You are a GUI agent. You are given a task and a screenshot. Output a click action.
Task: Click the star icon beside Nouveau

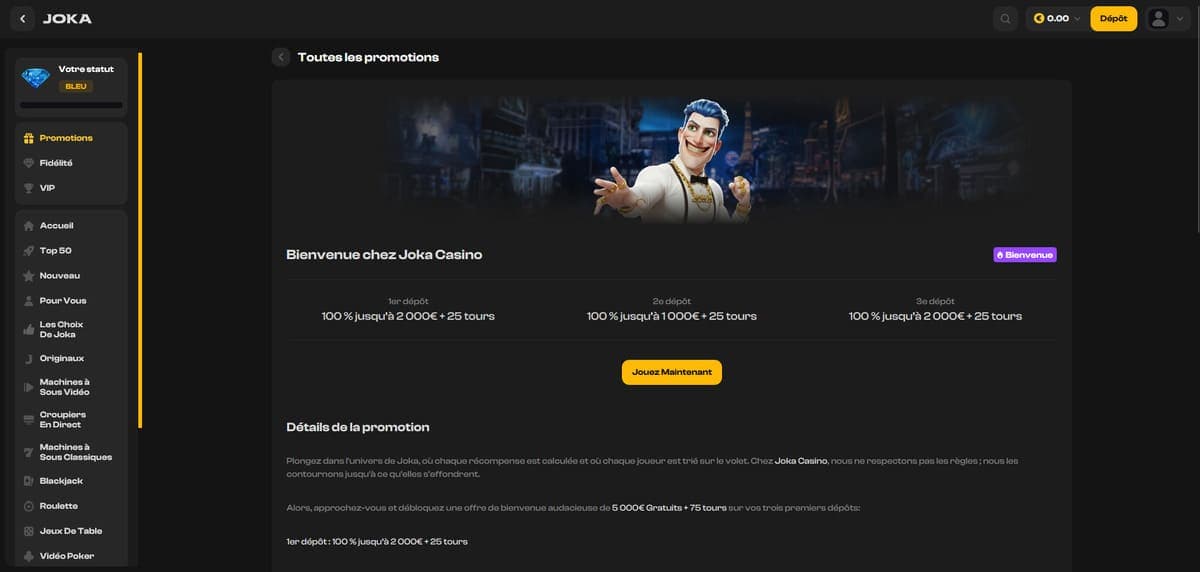(28, 276)
